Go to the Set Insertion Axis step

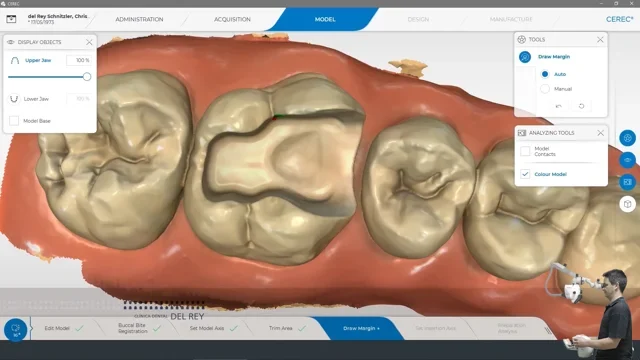pos(436,328)
